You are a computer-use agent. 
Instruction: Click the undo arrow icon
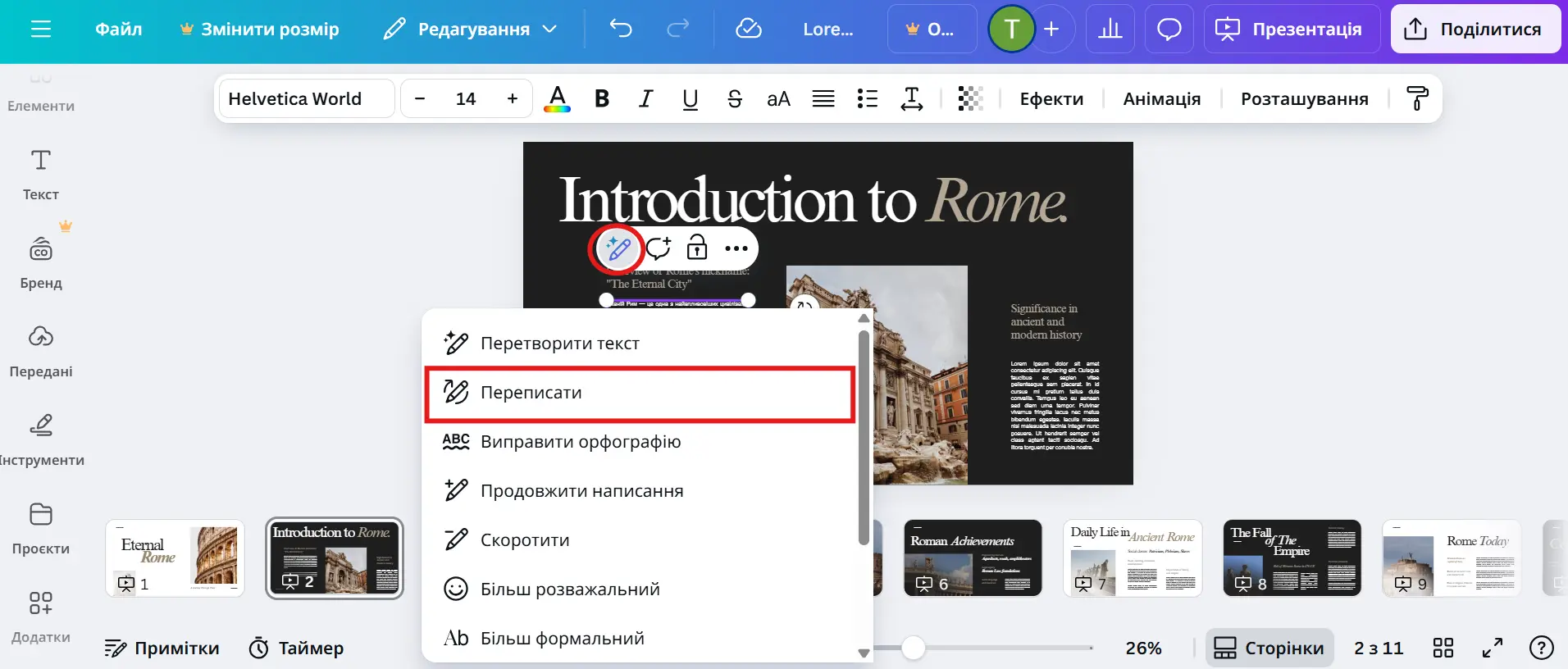click(x=621, y=30)
